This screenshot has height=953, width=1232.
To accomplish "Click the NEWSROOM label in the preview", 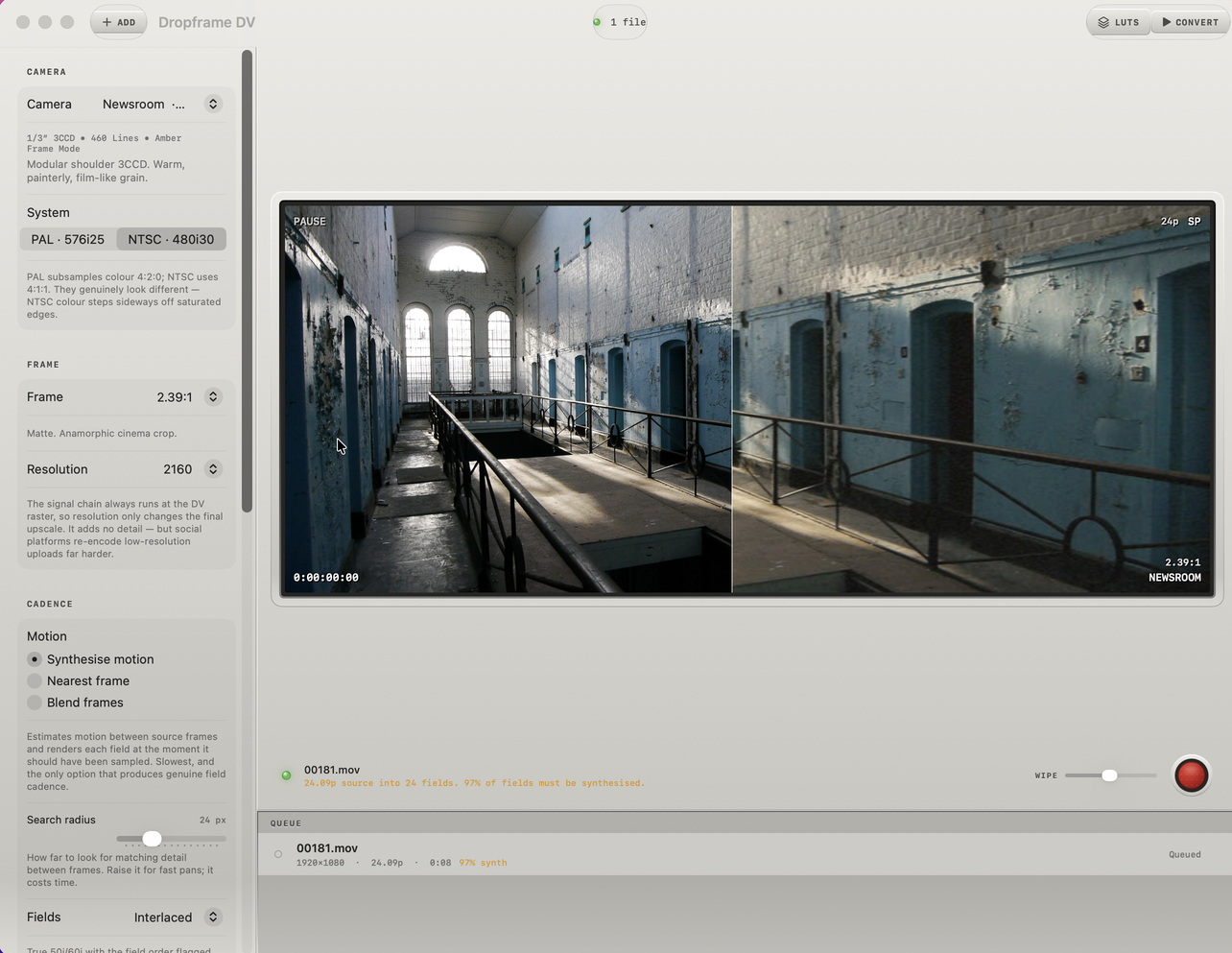I will pyautogui.click(x=1174, y=578).
